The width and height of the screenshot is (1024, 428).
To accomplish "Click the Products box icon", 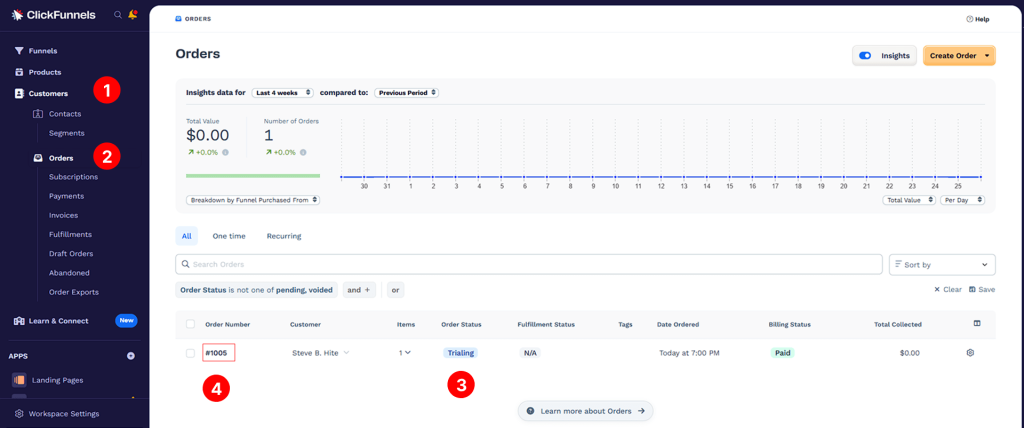I will [20, 72].
